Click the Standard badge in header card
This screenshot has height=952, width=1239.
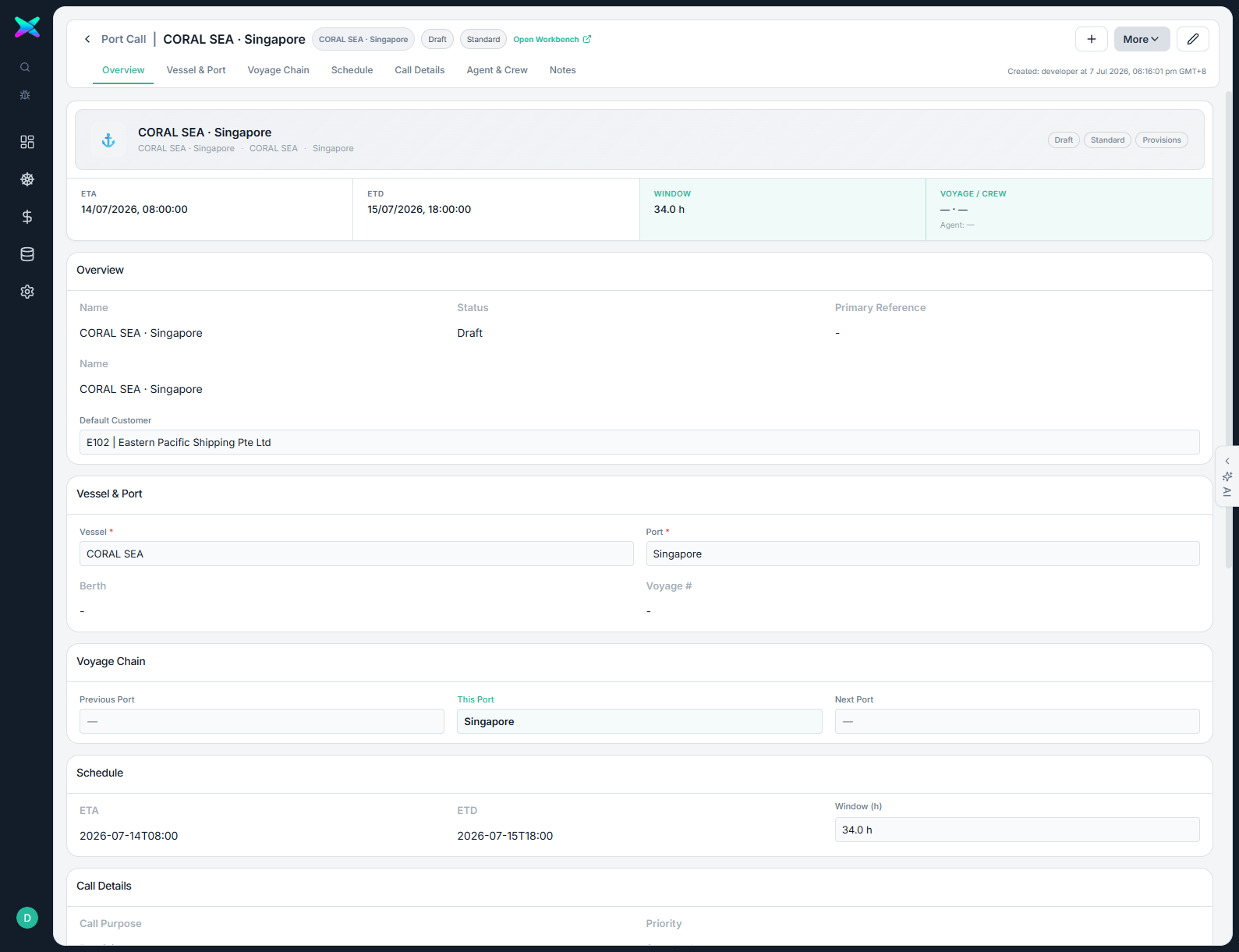click(x=1107, y=140)
